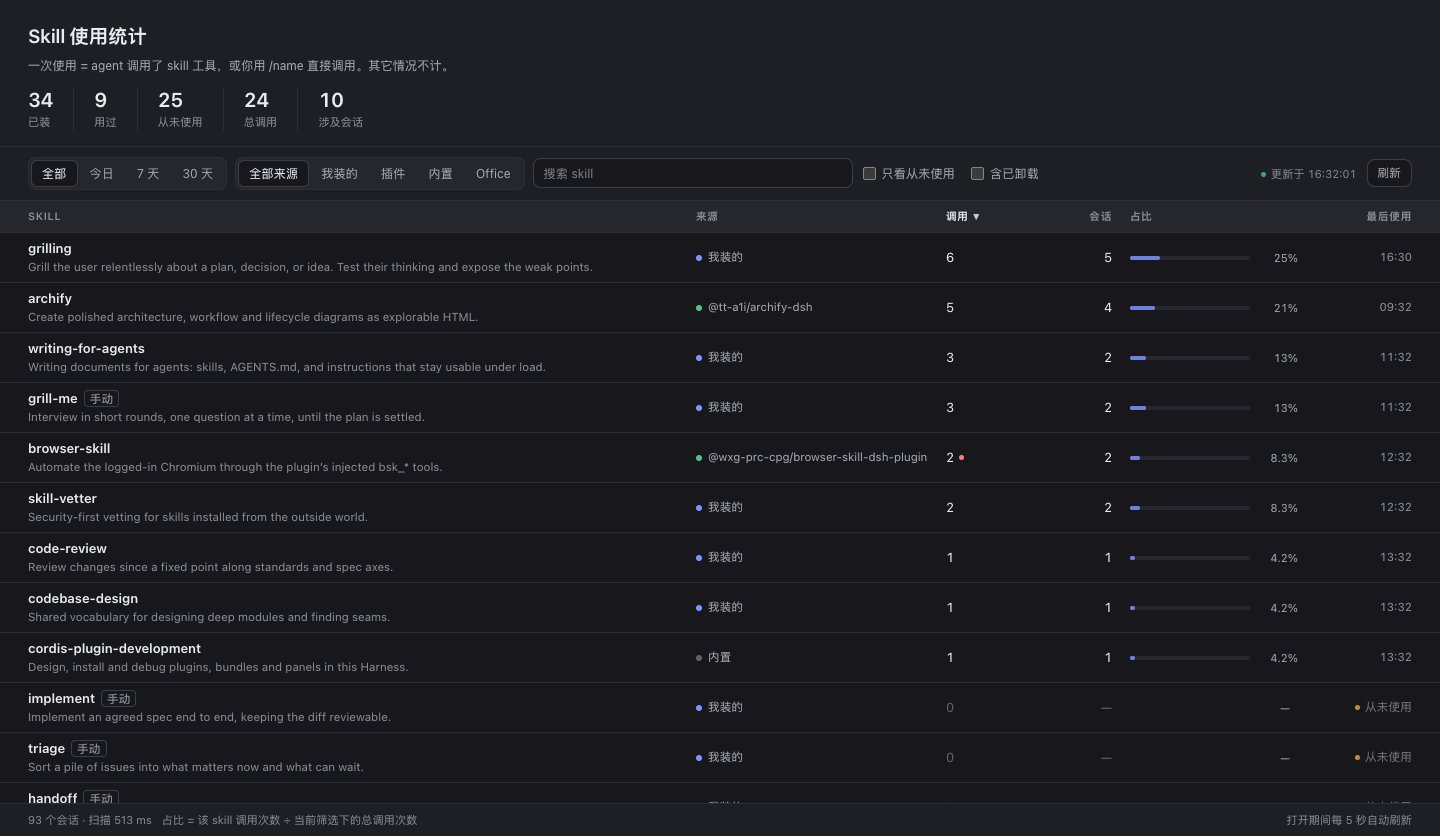The height and width of the screenshot is (836, 1440).
Task: Open the skill-vetter row
Action: [720, 507]
